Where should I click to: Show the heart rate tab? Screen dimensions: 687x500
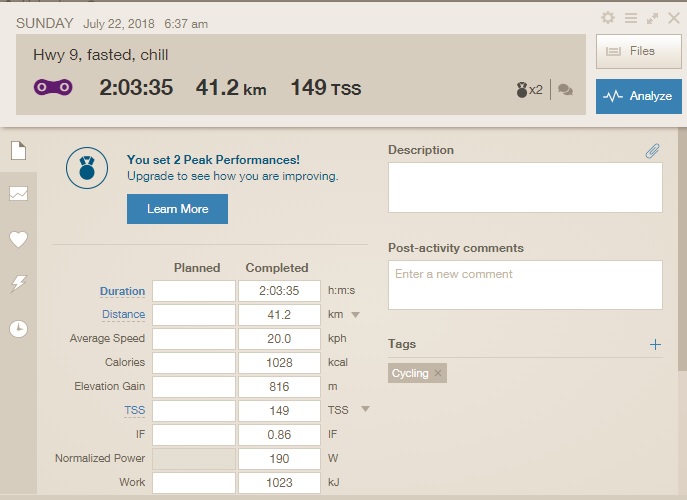(18, 239)
